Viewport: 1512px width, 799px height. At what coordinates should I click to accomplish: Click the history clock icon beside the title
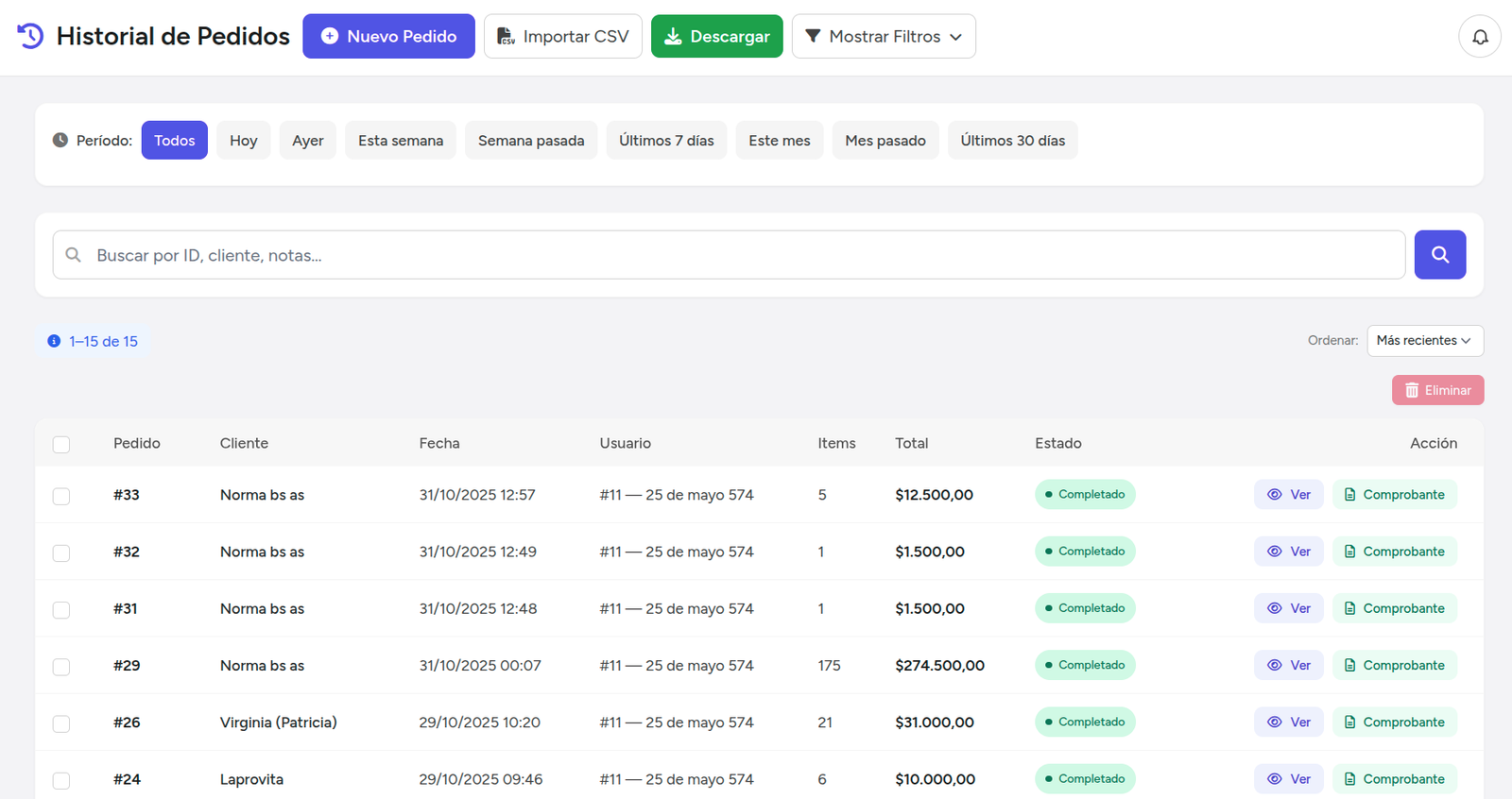(30, 36)
